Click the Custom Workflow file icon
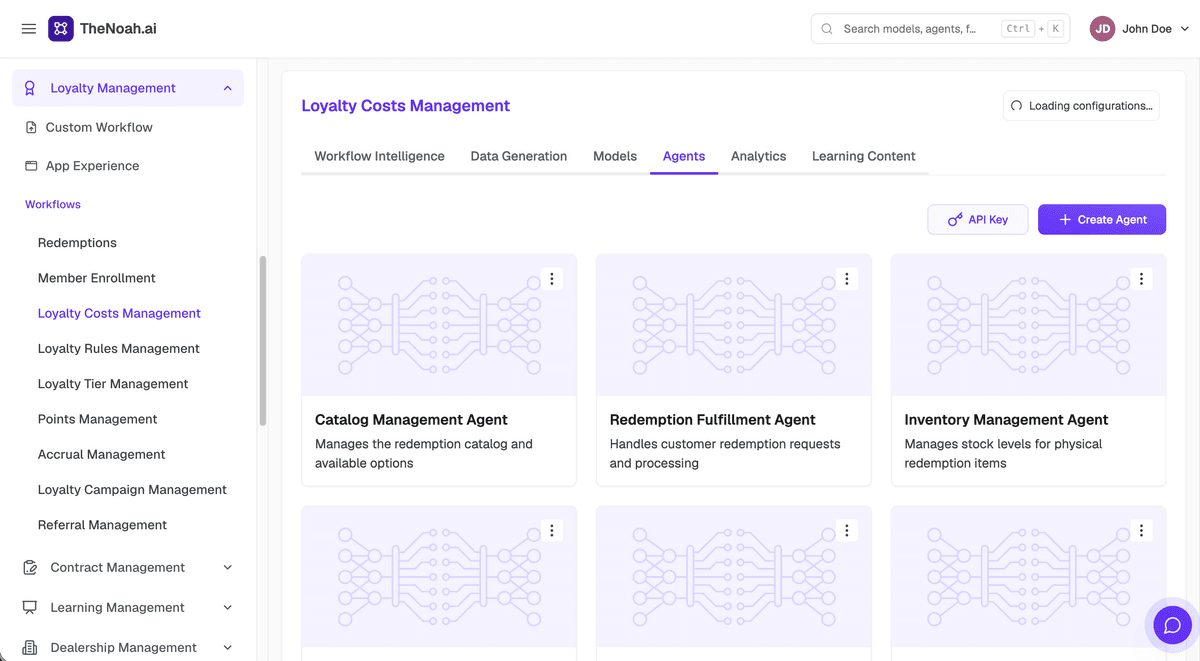Viewport: 1200px width, 661px height. click(x=31, y=127)
